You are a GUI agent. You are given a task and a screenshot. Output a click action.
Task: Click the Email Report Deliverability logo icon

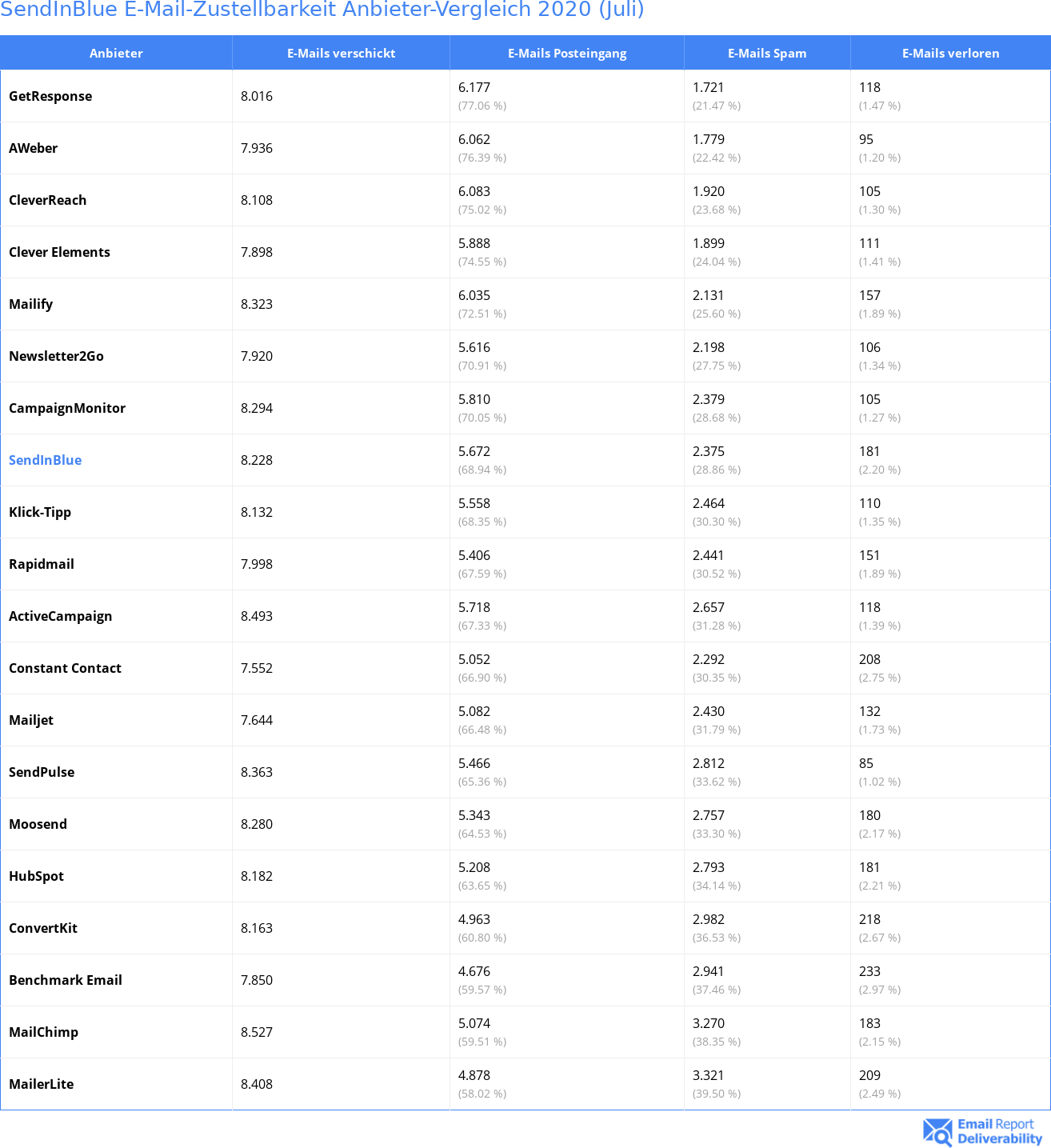[937, 1131]
